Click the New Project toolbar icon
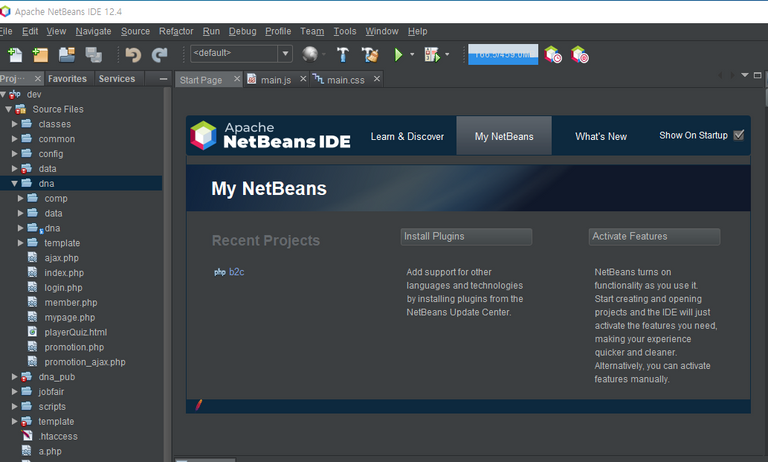Screen dimensions: 768x462 tap(40, 54)
